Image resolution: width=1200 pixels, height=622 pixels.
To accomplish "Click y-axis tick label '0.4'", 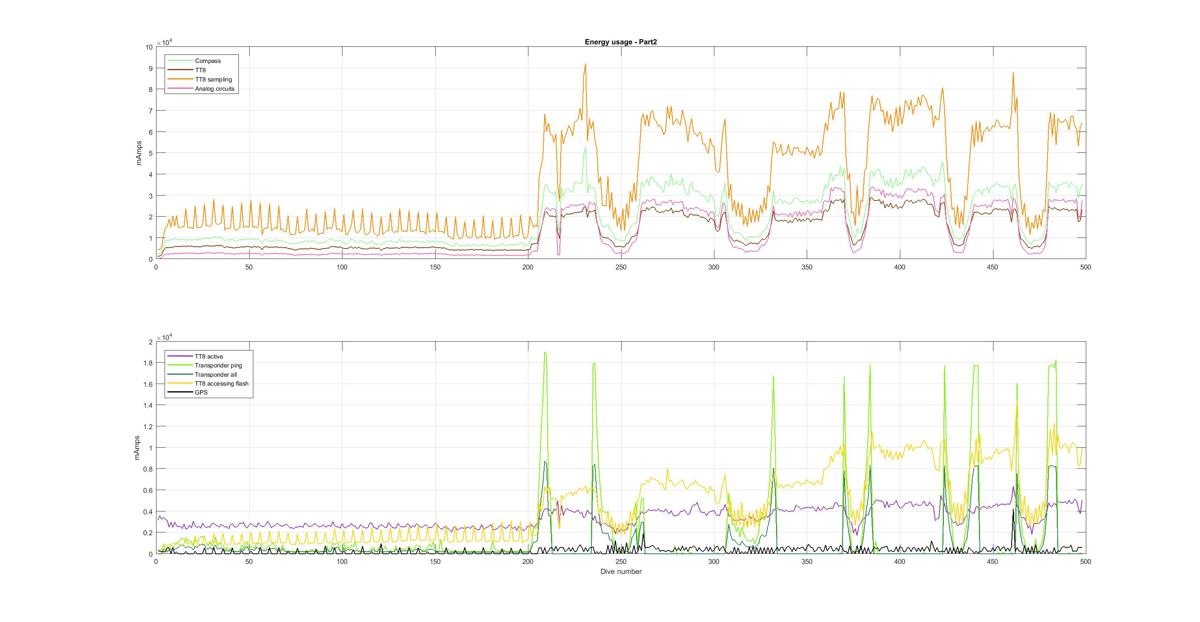I will point(148,512).
